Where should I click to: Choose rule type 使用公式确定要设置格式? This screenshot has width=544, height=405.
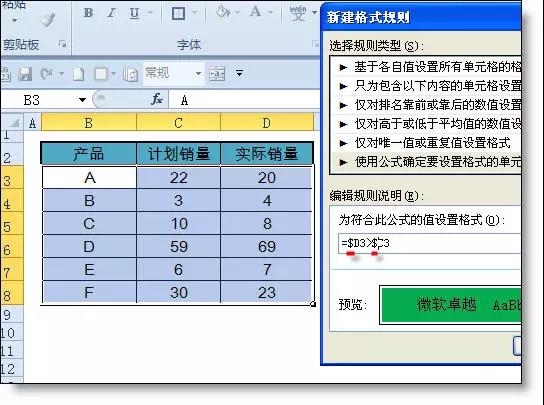[427, 162]
